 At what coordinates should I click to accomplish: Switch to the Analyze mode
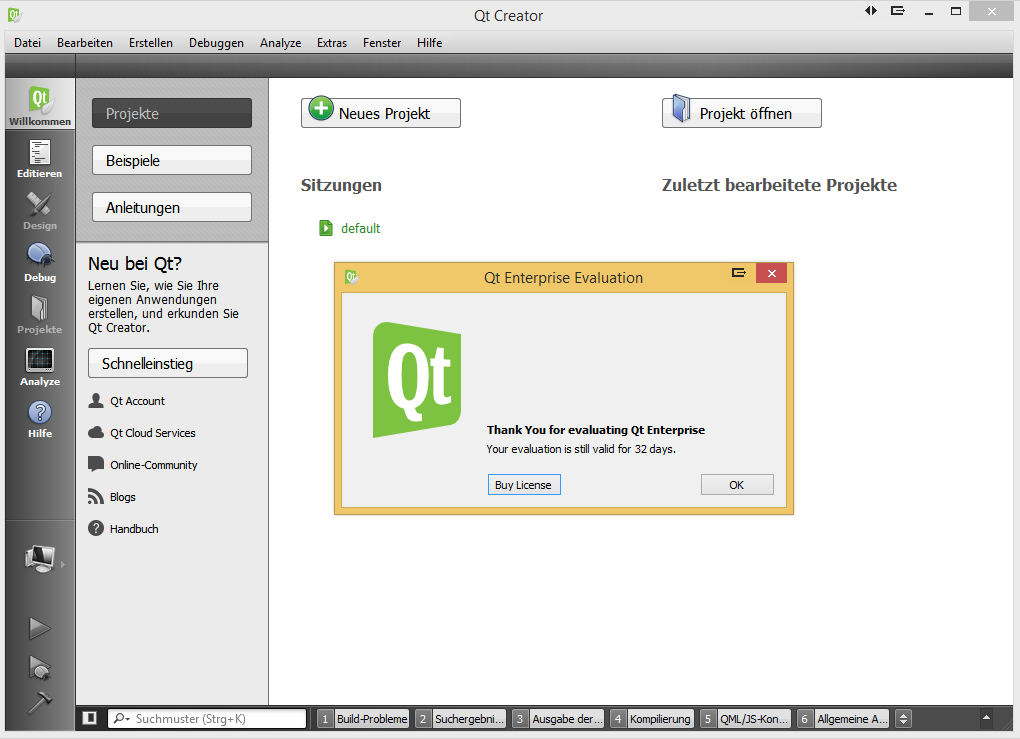40,368
